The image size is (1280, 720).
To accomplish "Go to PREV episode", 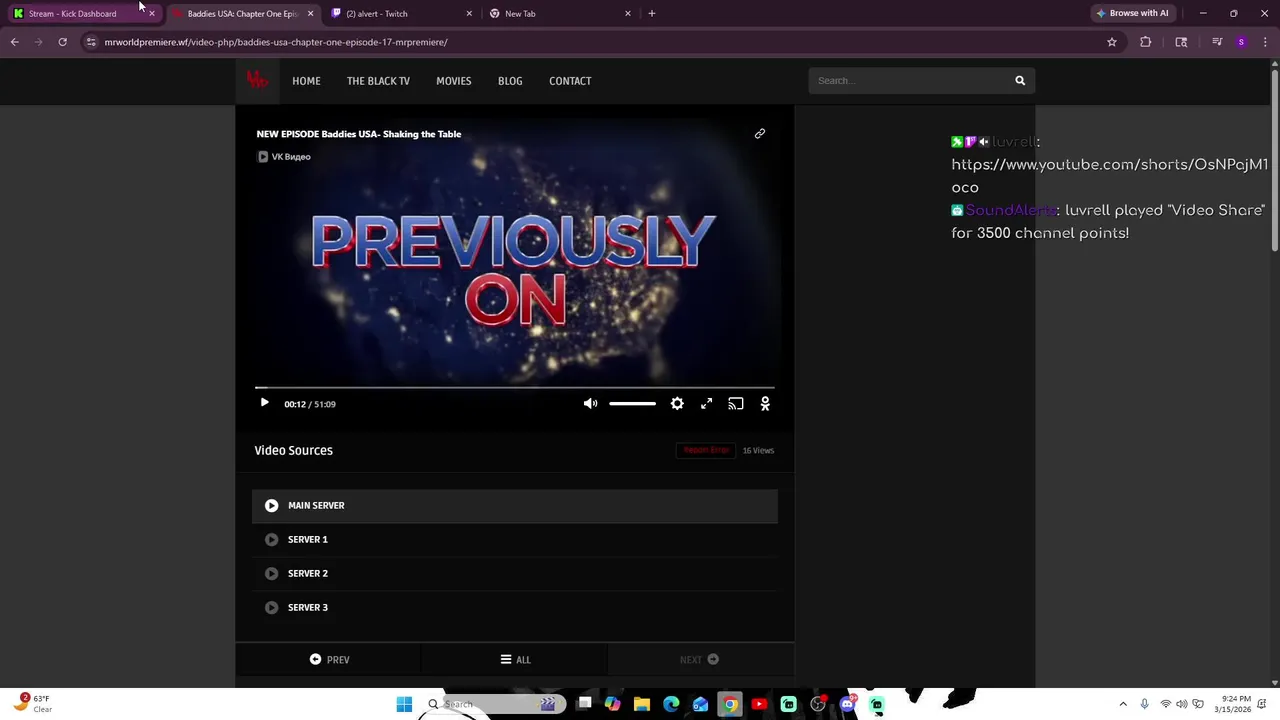I will click(329, 659).
